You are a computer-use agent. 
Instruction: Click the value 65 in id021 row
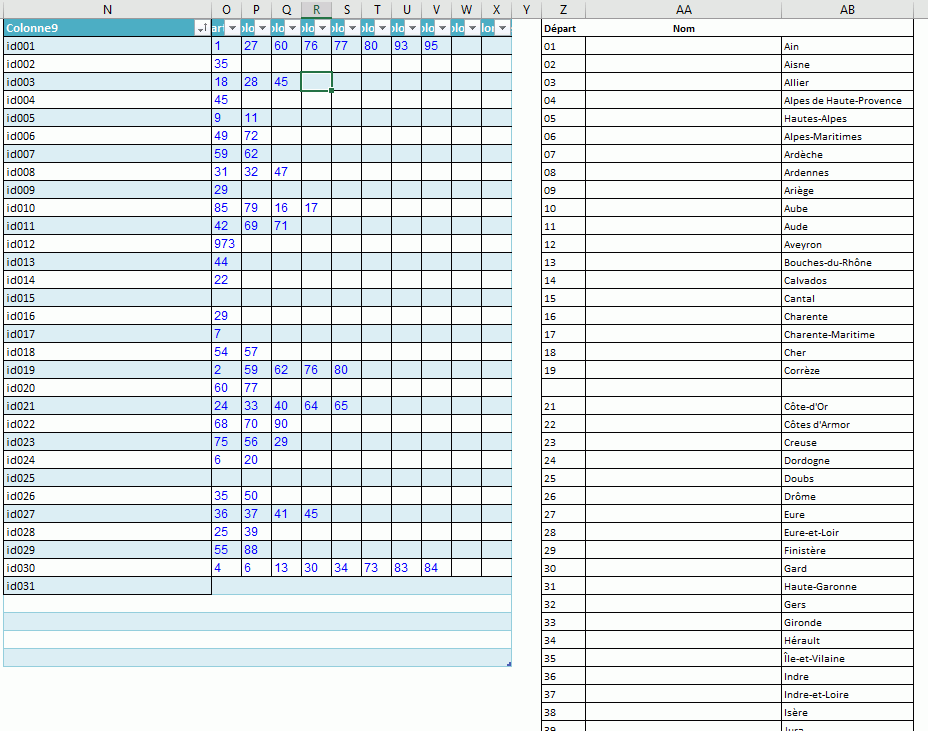(x=347, y=406)
